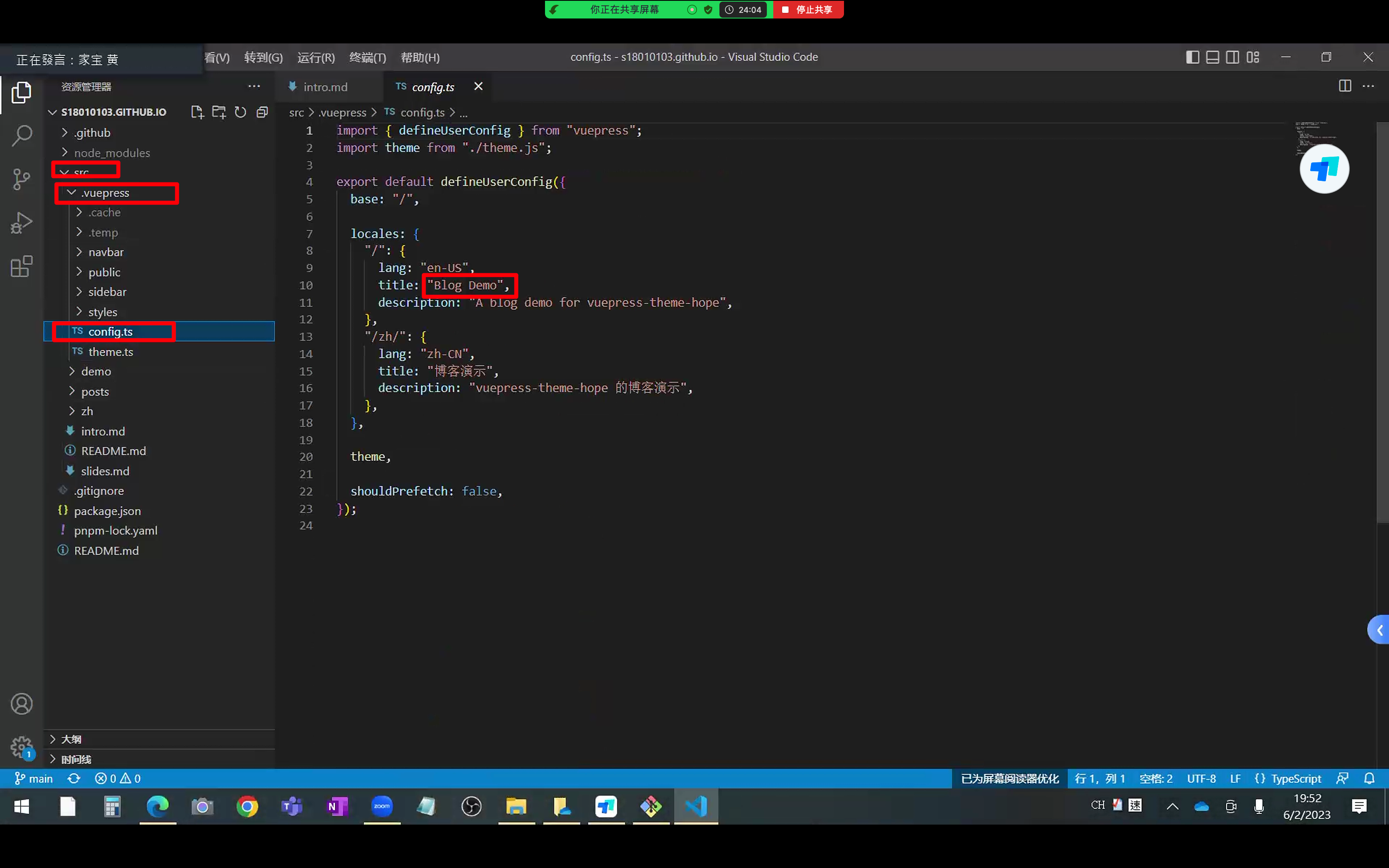Open the Windows Start menu
1389x868 pixels.
(22, 807)
